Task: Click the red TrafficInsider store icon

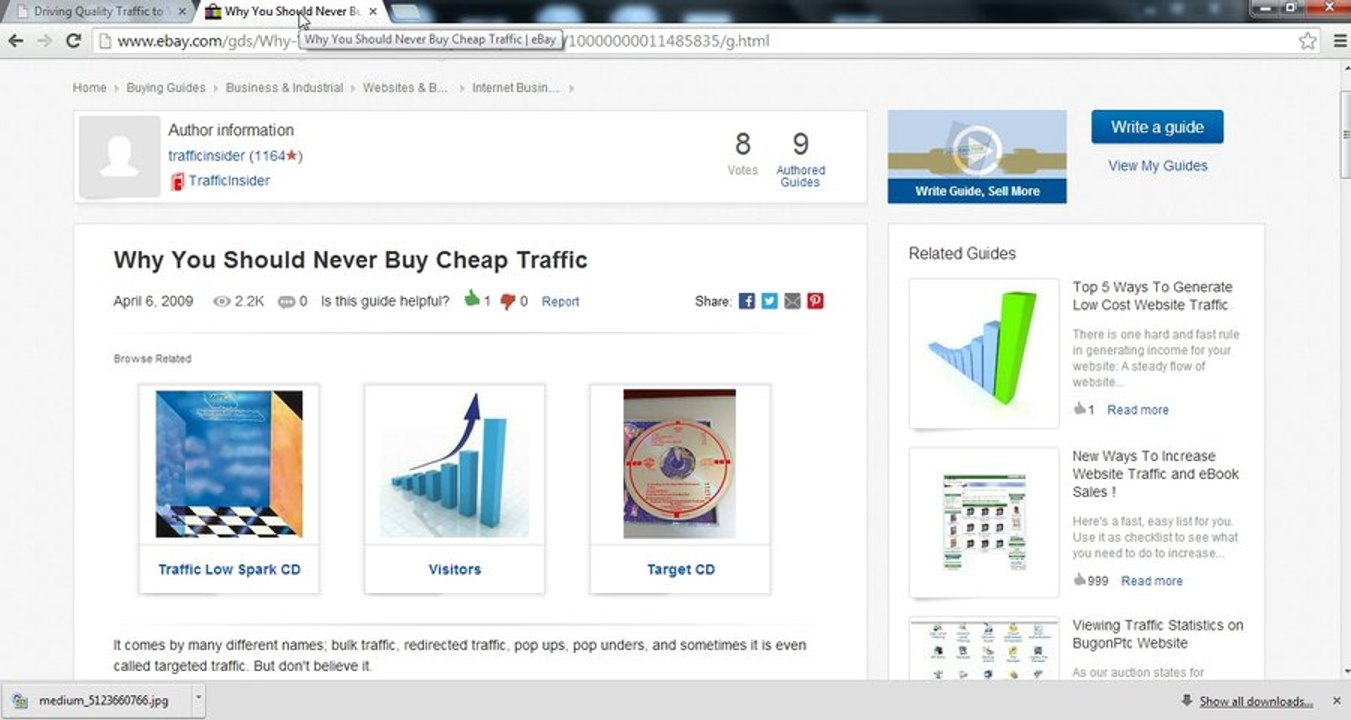Action: [x=177, y=181]
